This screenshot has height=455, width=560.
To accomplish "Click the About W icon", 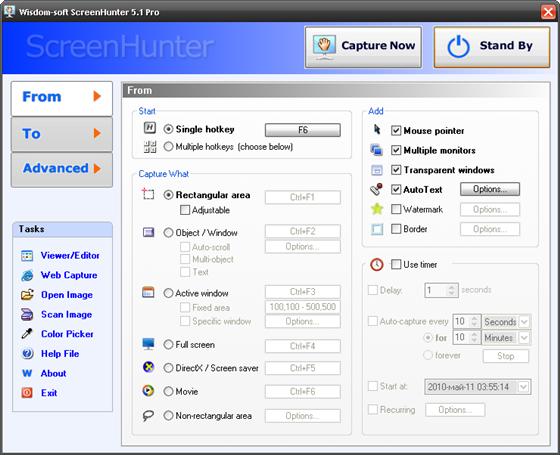I will click(27, 373).
